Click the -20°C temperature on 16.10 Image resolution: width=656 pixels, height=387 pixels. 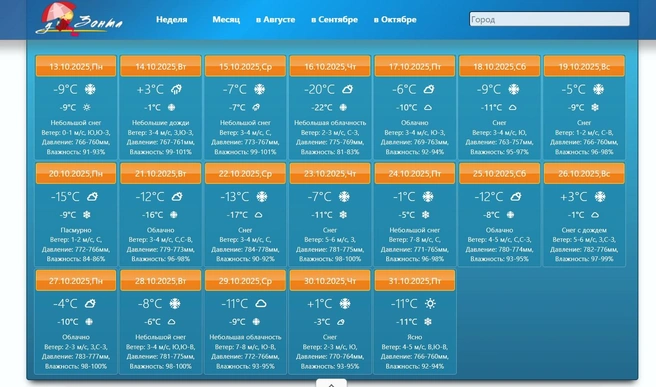[320, 89]
